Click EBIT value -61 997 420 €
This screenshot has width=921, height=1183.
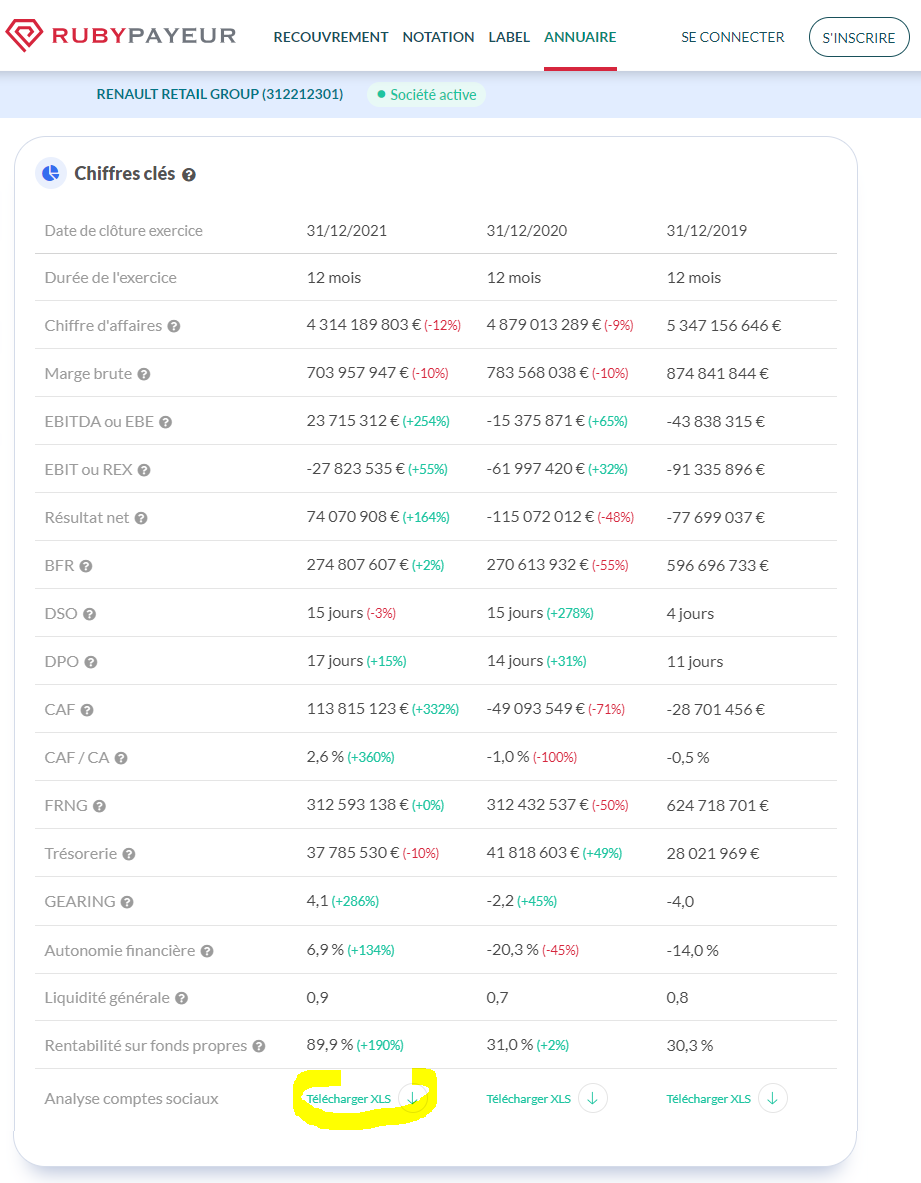536,469
